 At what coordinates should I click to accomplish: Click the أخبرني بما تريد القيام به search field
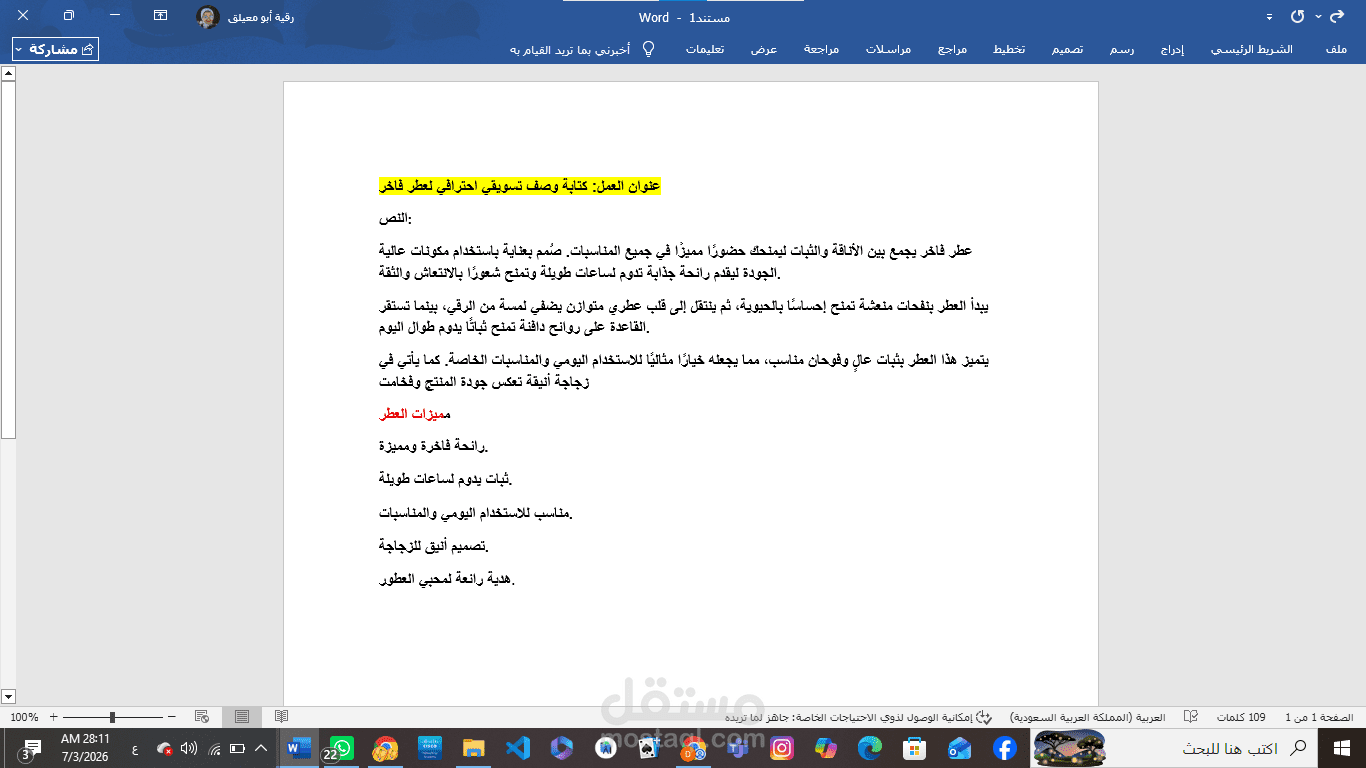coord(570,49)
